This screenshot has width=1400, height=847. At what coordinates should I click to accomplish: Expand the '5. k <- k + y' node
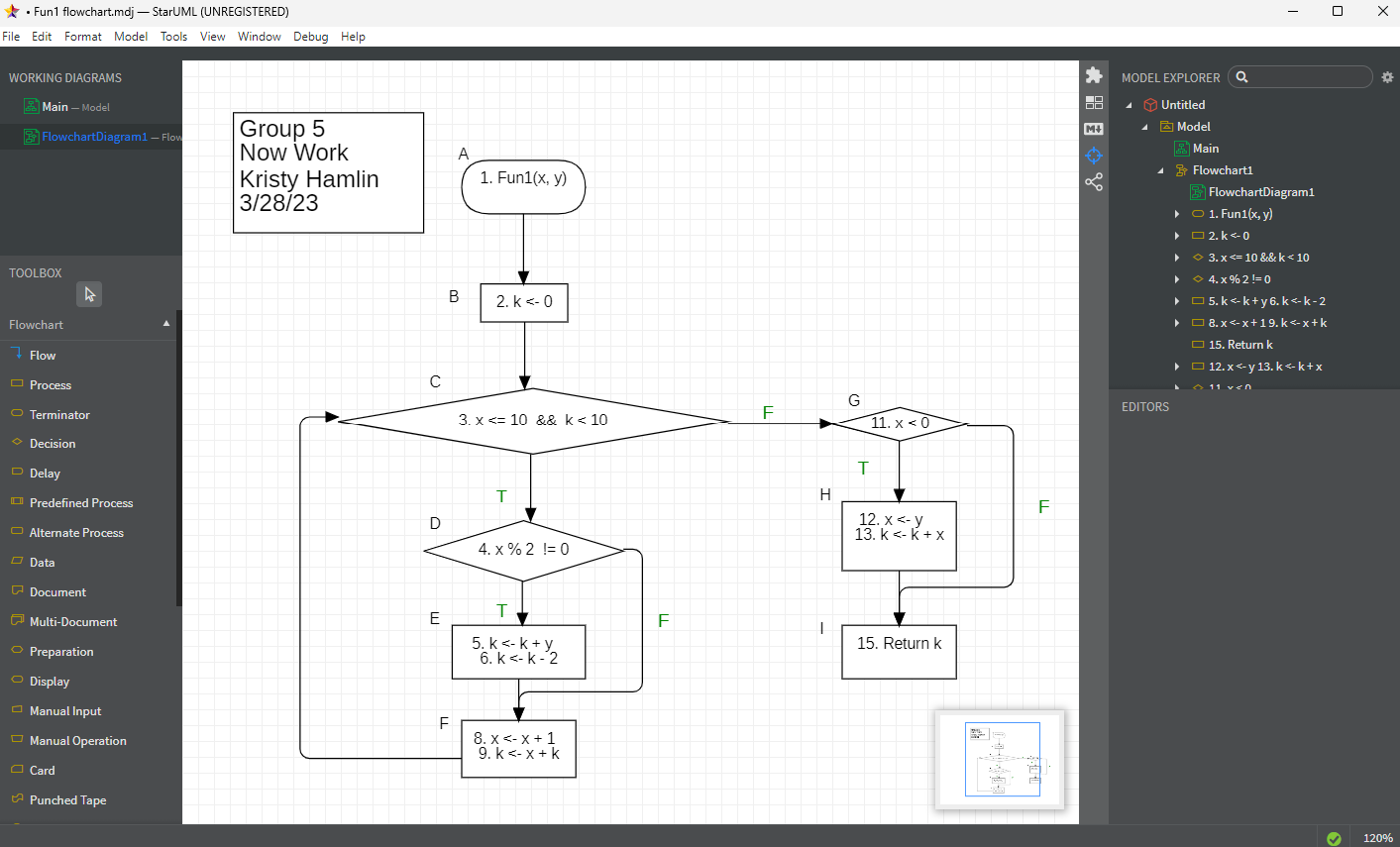pyautogui.click(x=1177, y=301)
